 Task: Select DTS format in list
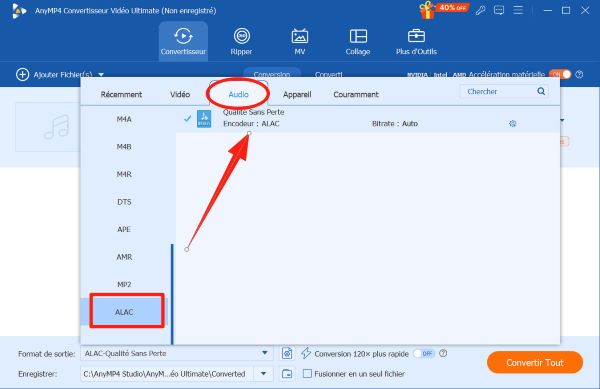click(124, 202)
